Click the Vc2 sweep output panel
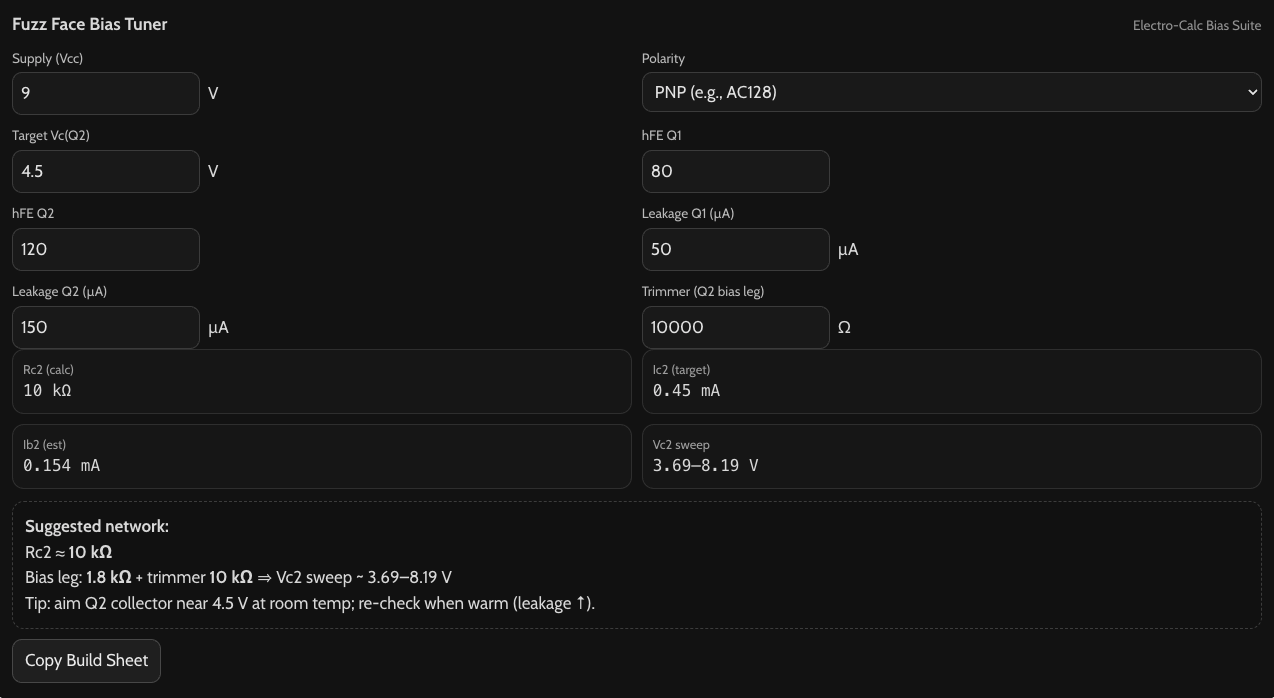Image resolution: width=1274 pixels, height=698 pixels. pyautogui.click(x=950, y=456)
